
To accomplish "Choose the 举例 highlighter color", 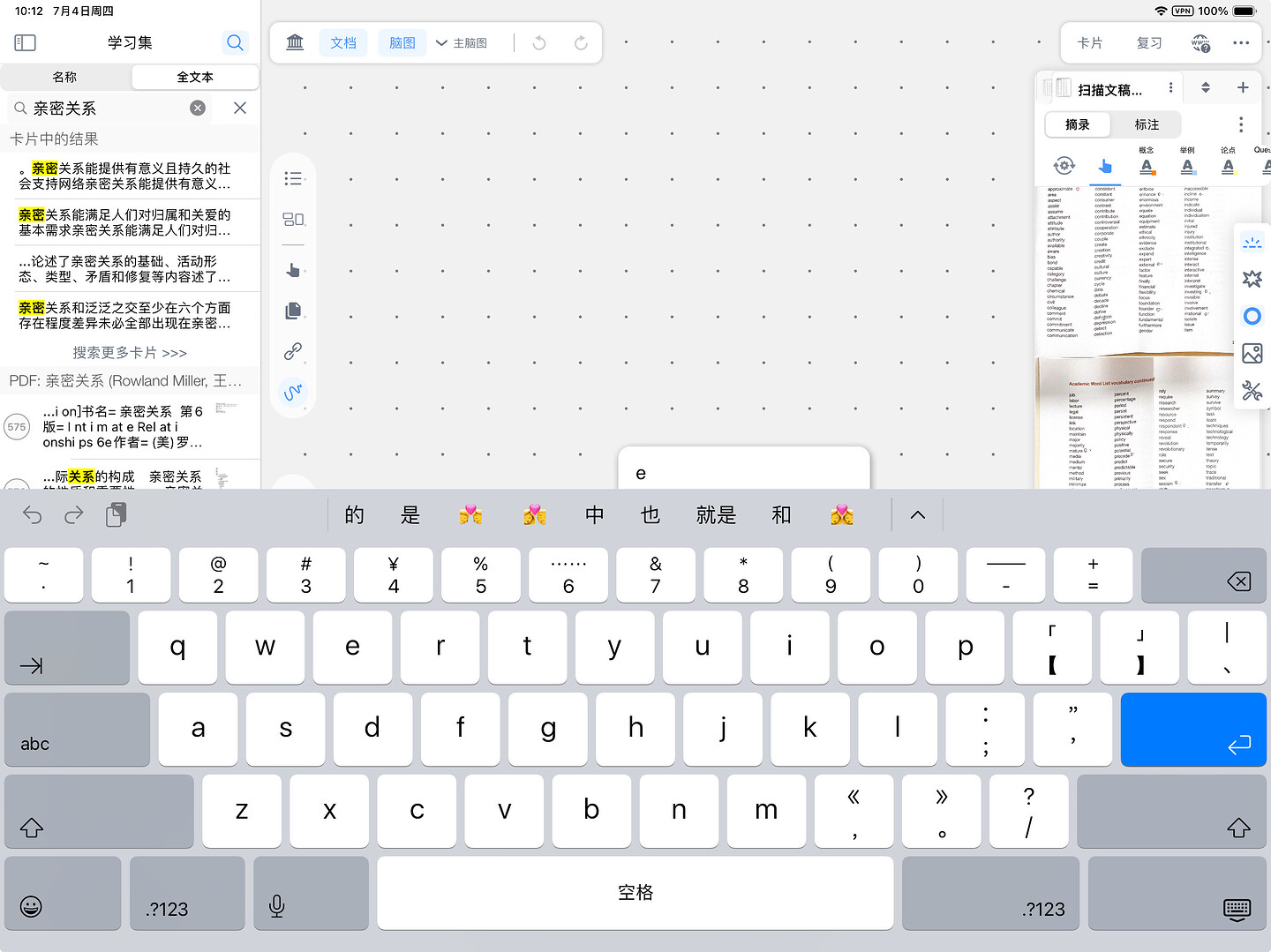I will coord(1187,161).
